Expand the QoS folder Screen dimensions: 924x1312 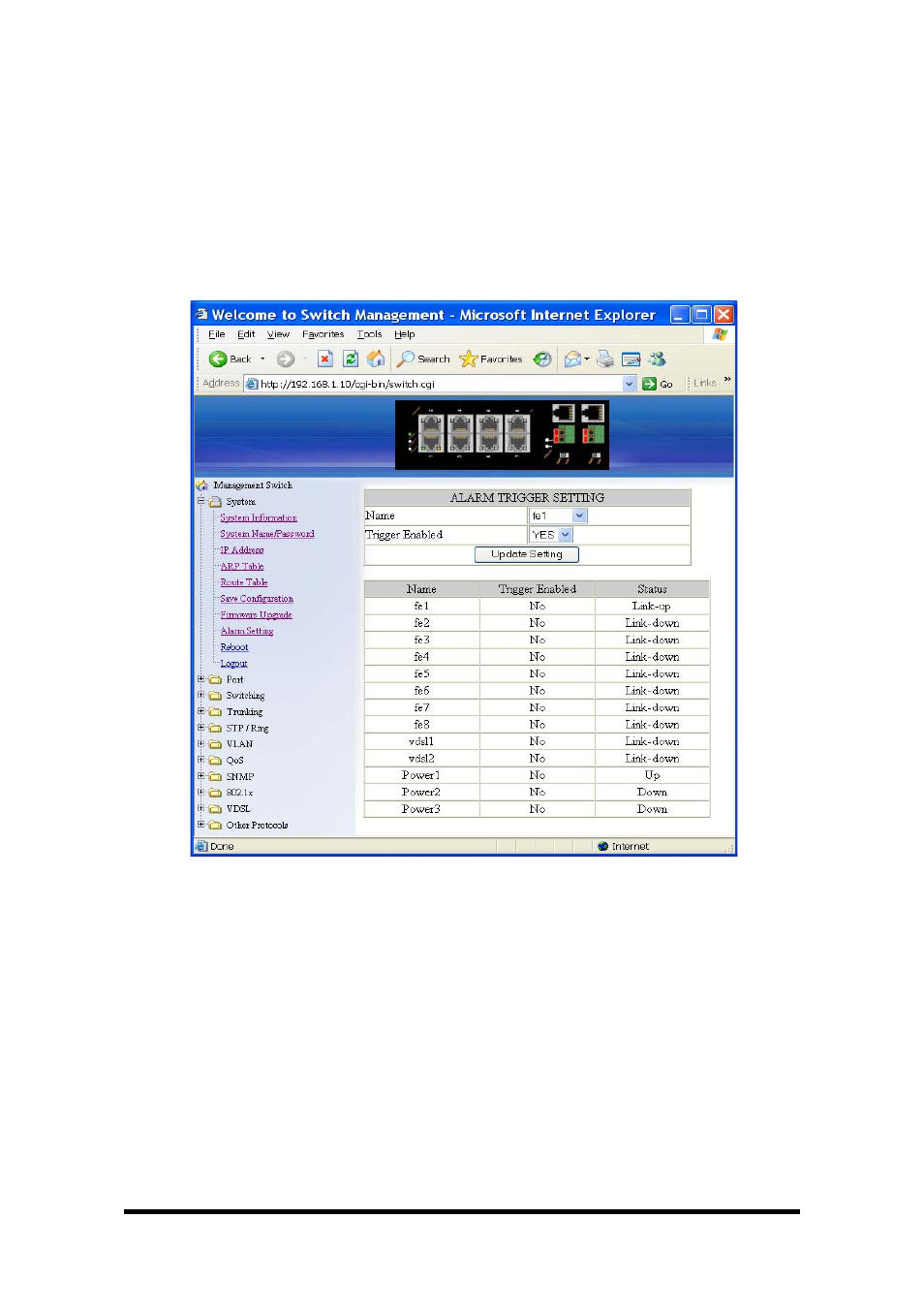point(201,760)
